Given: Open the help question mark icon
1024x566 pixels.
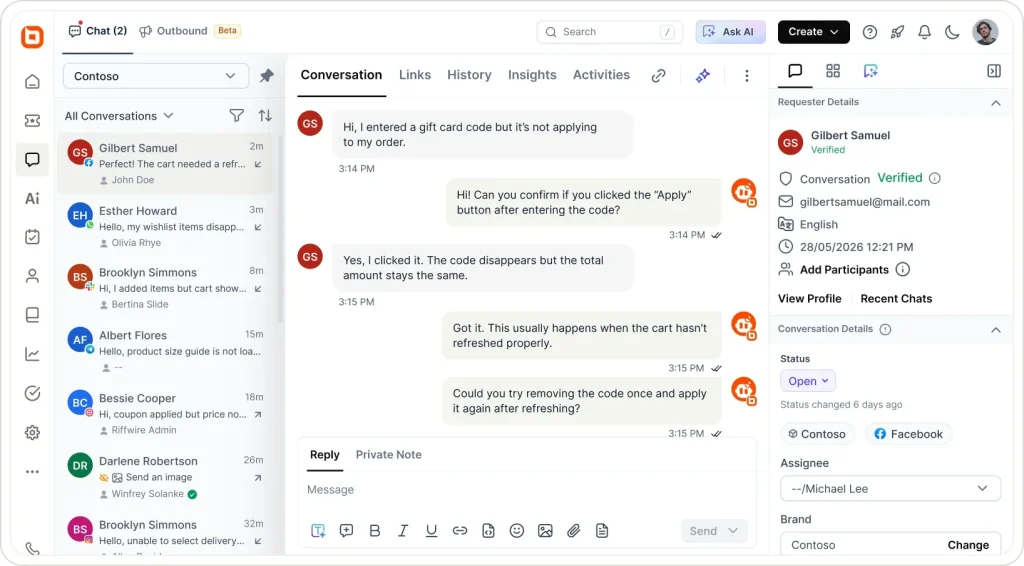Looking at the screenshot, I should pyautogui.click(x=869, y=32).
